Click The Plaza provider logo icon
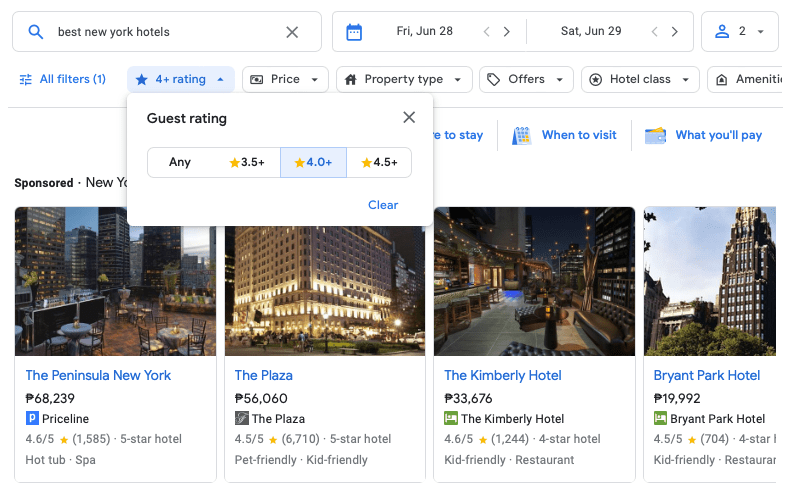 [x=242, y=418]
